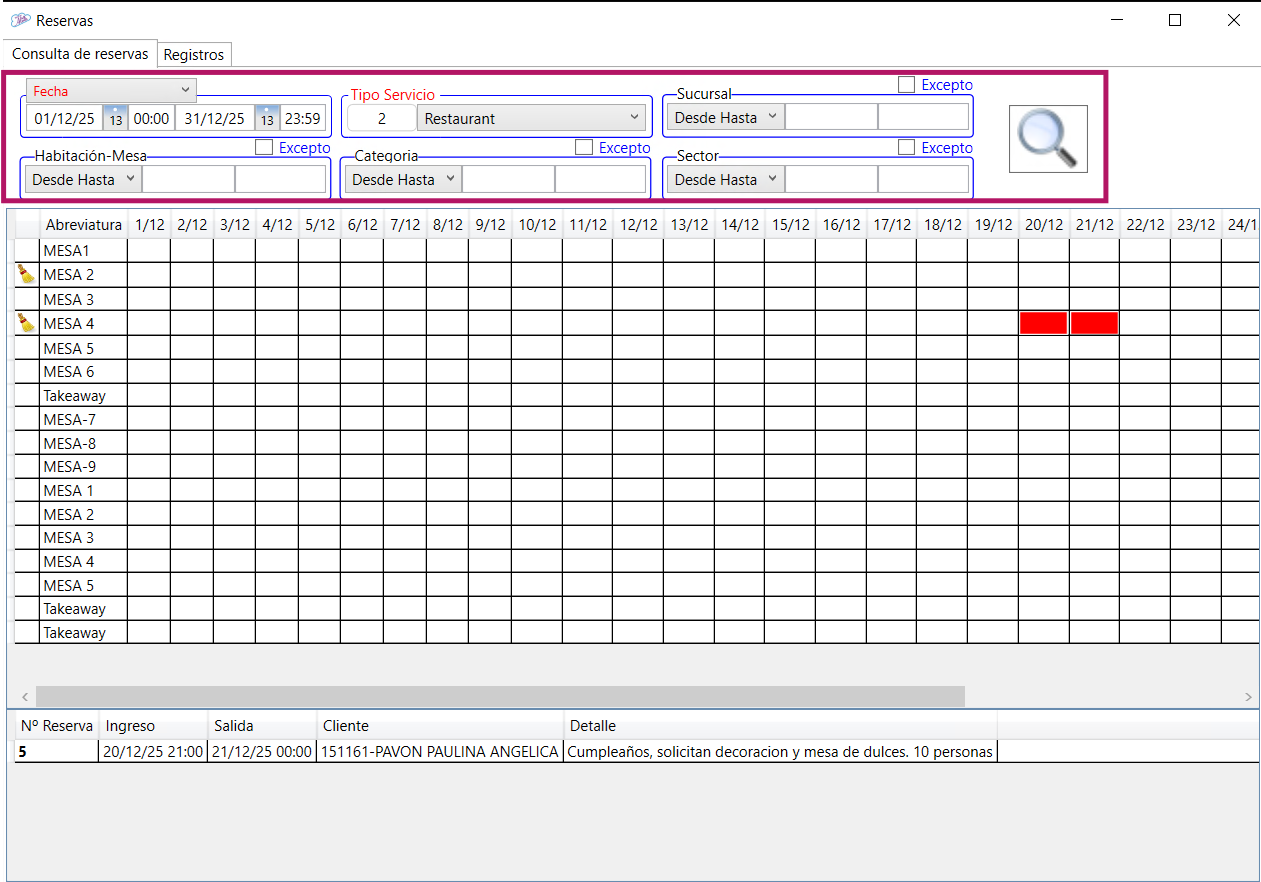Select the Consulta de reservas tab
The height and width of the screenshot is (882, 1261).
(80, 54)
